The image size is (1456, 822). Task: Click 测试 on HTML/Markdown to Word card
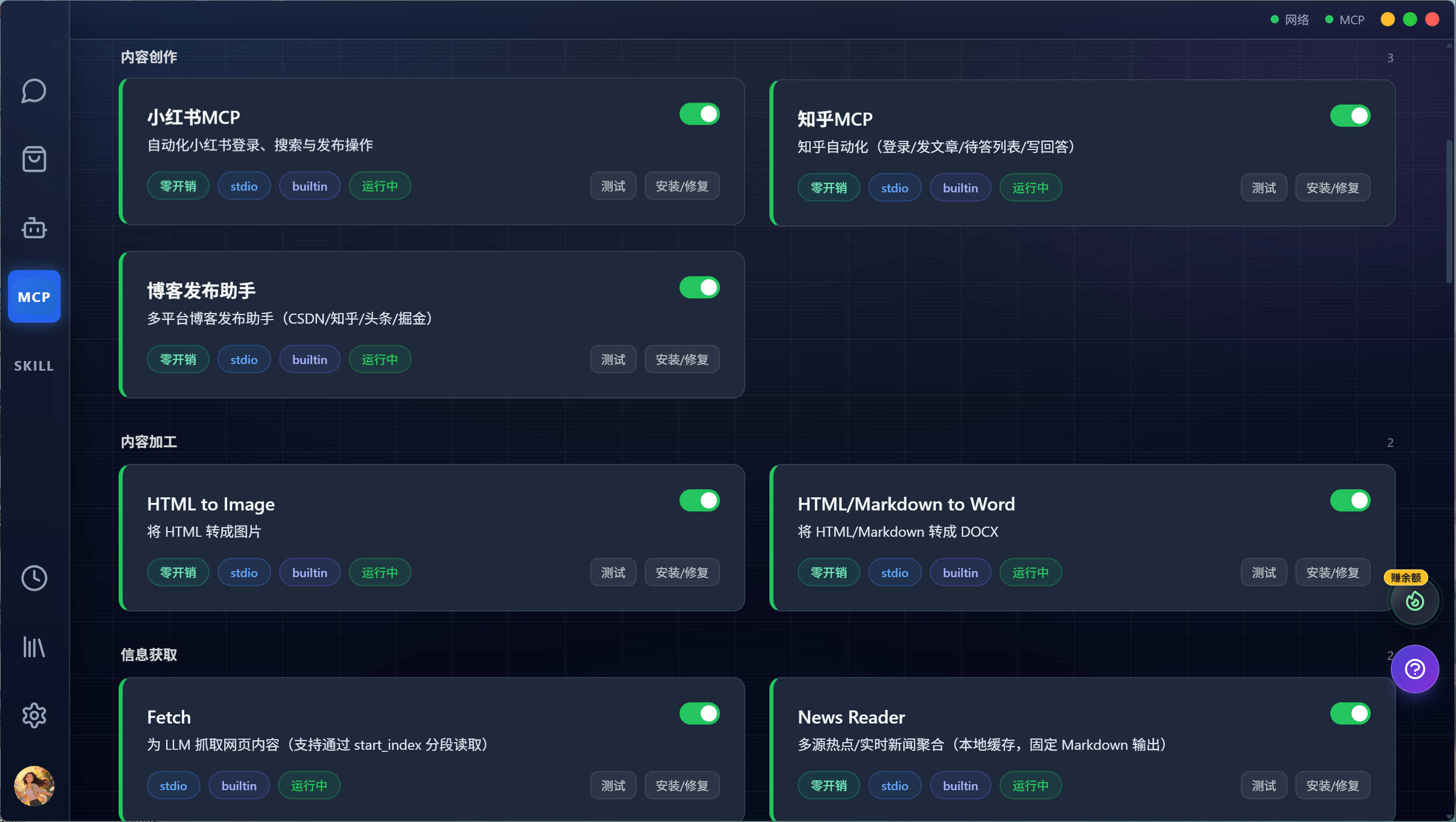click(1264, 573)
